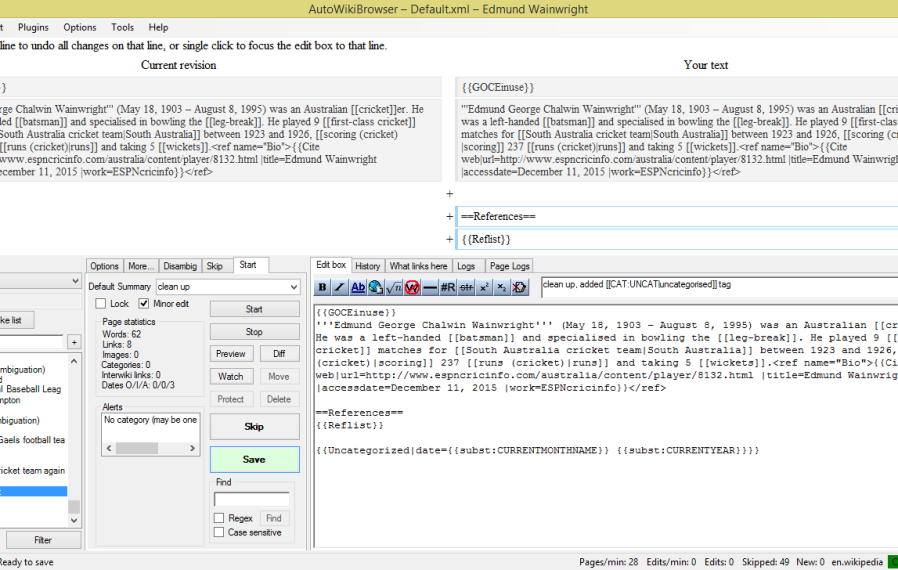Image resolution: width=898 pixels, height=570 pixels.
Task: Save the page with the green Save button
Action: coord(254,459)
